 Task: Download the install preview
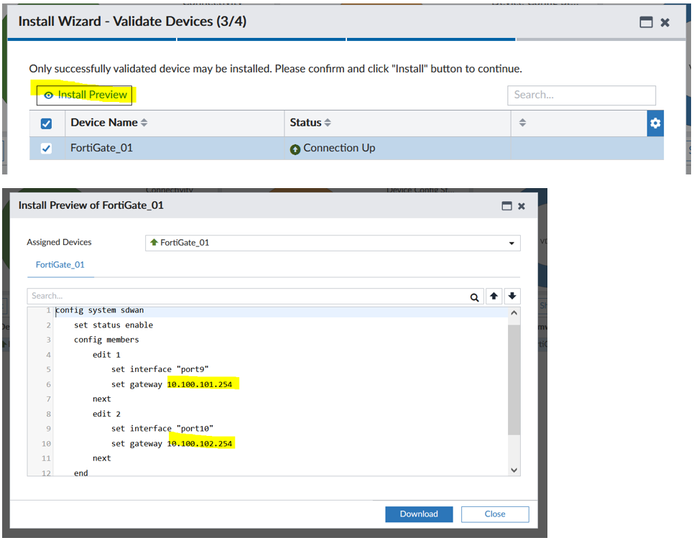pos(419,514)
